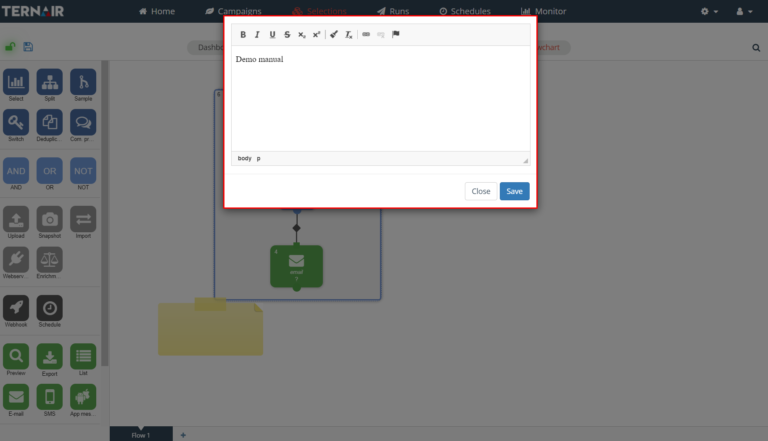The image size is (768, 441).
Task: Select the Snapshot camera block
Action: click(49, 219)
